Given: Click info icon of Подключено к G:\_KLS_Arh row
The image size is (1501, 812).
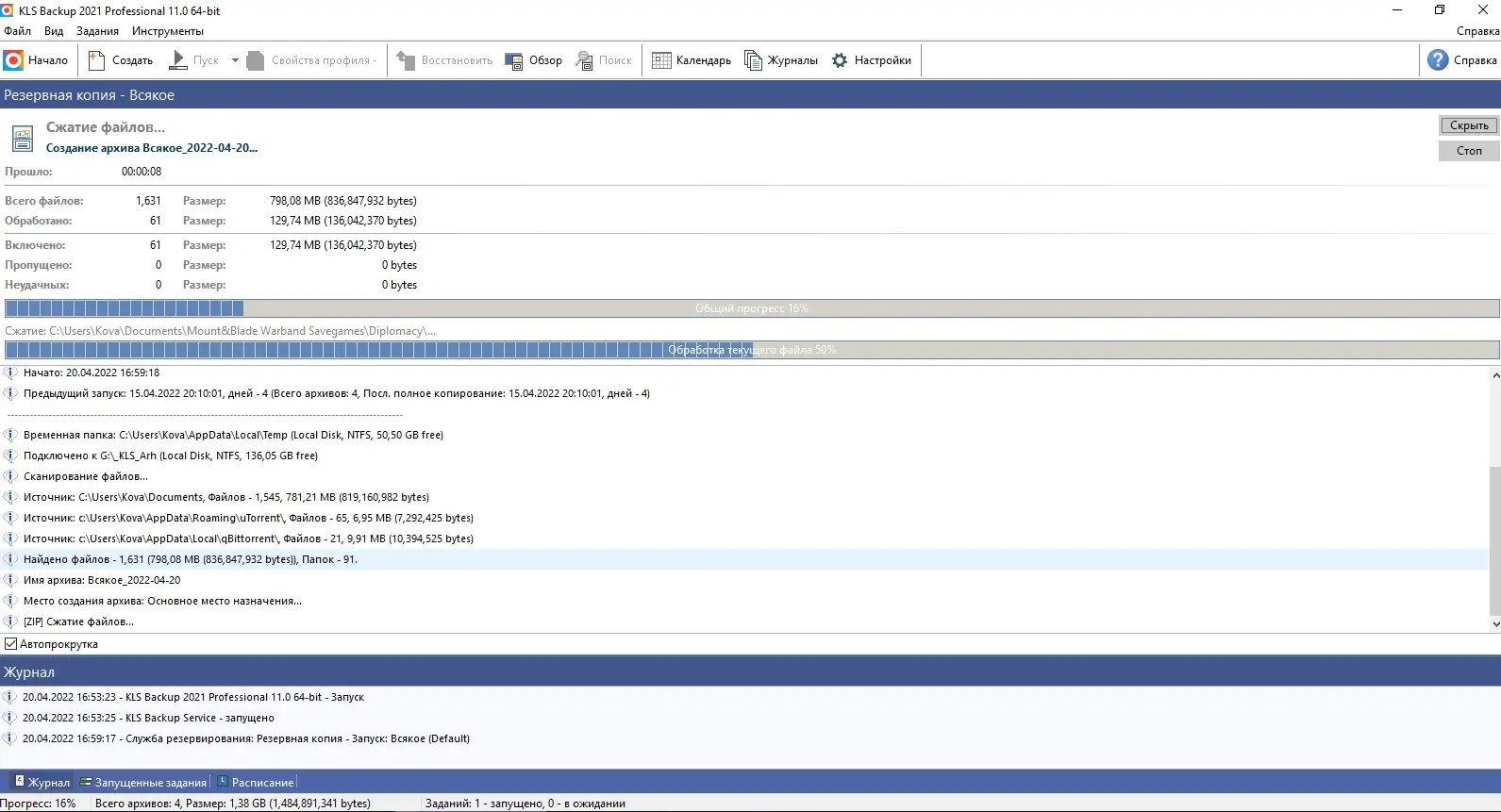Looking at the screenshot, I should (10, 456).
